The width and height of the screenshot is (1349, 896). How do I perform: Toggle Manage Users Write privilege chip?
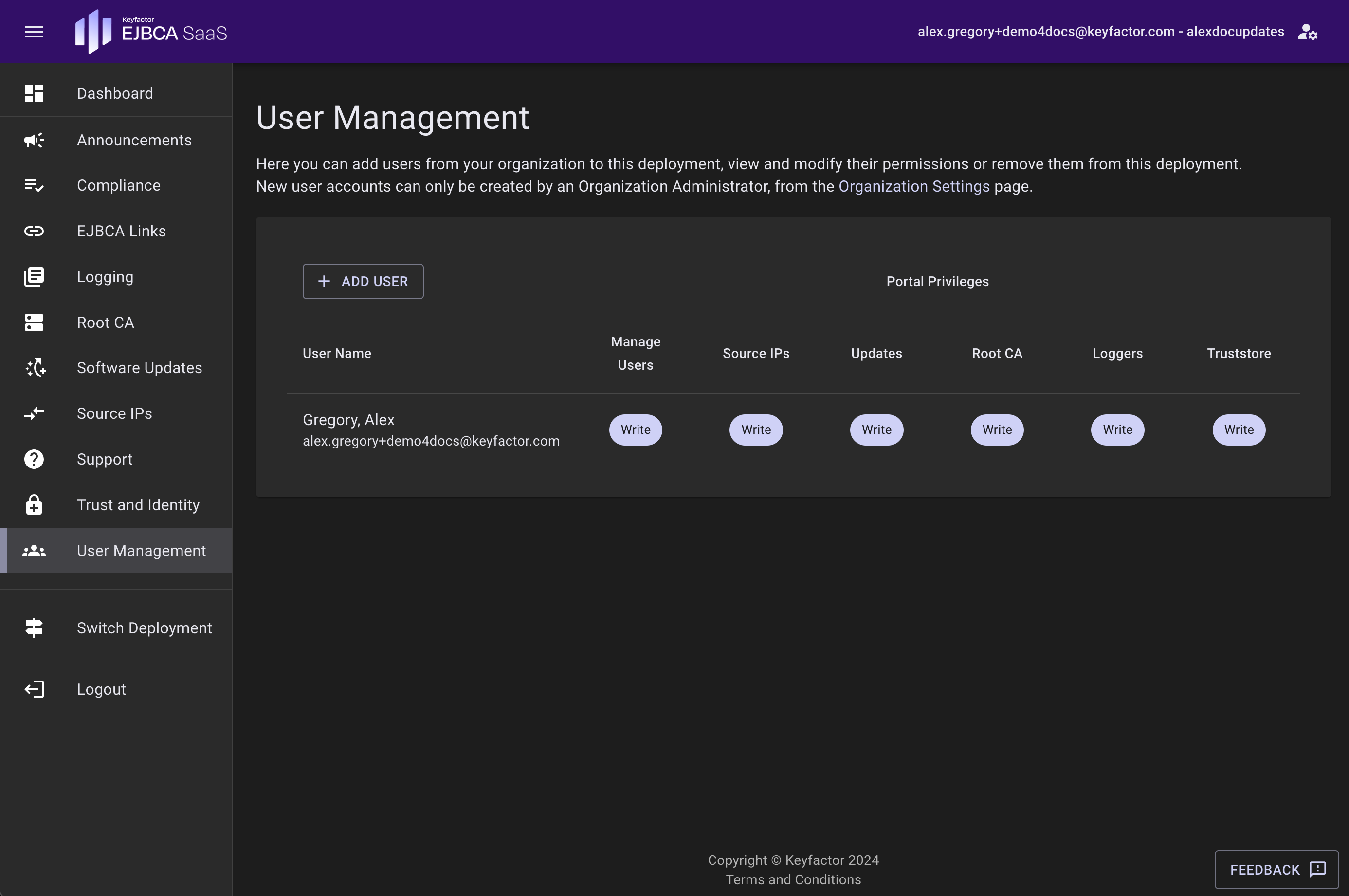635,430
